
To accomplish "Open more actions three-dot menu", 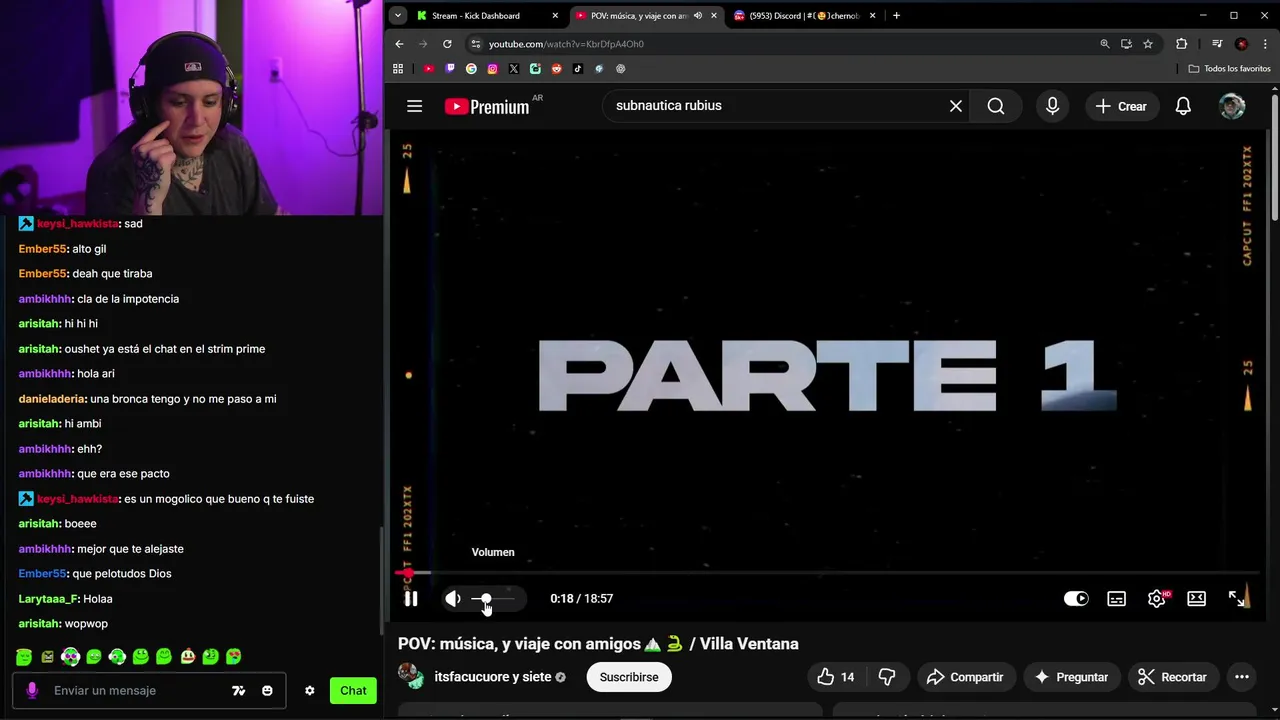I will pyautogui.click(x=1242, y=677).
